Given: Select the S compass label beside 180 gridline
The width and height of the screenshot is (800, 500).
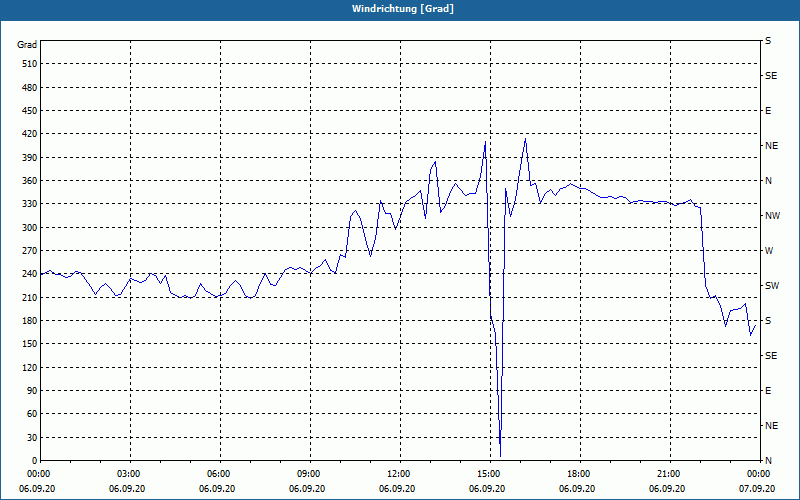Looking at the screenshot, I should 768,320.
